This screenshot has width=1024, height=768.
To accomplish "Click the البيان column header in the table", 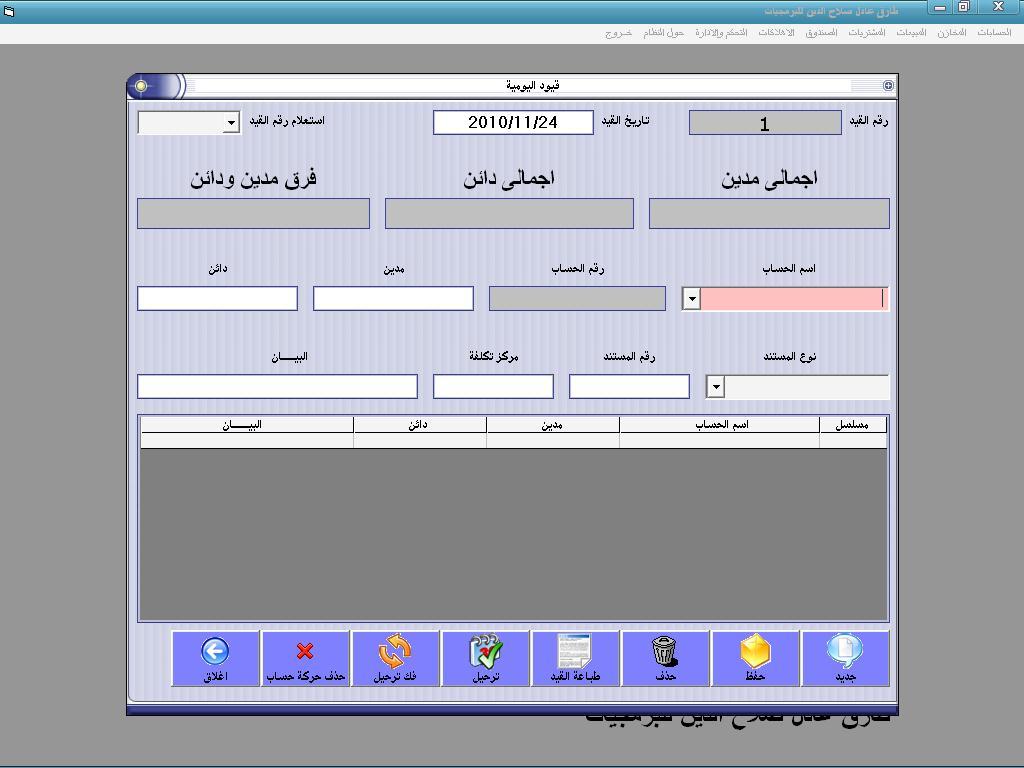I will pyautogui.click(x=247, y=424).
